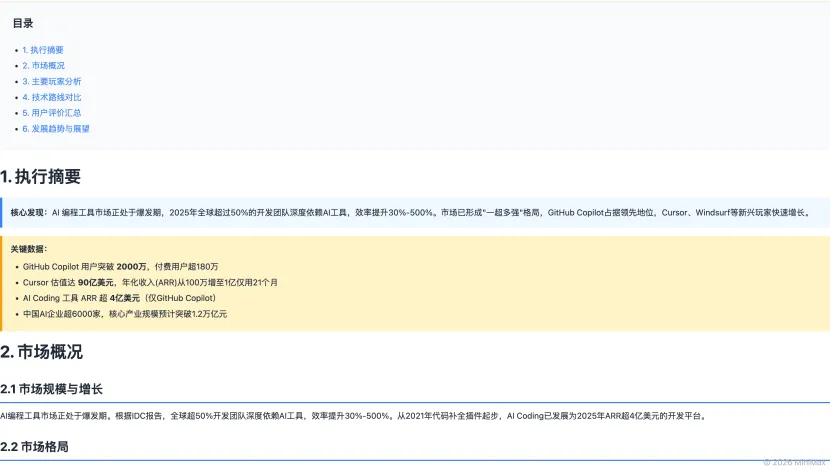
Task: Click the large 1. 执行摘要 section heading
Action: tap(40, 177)
